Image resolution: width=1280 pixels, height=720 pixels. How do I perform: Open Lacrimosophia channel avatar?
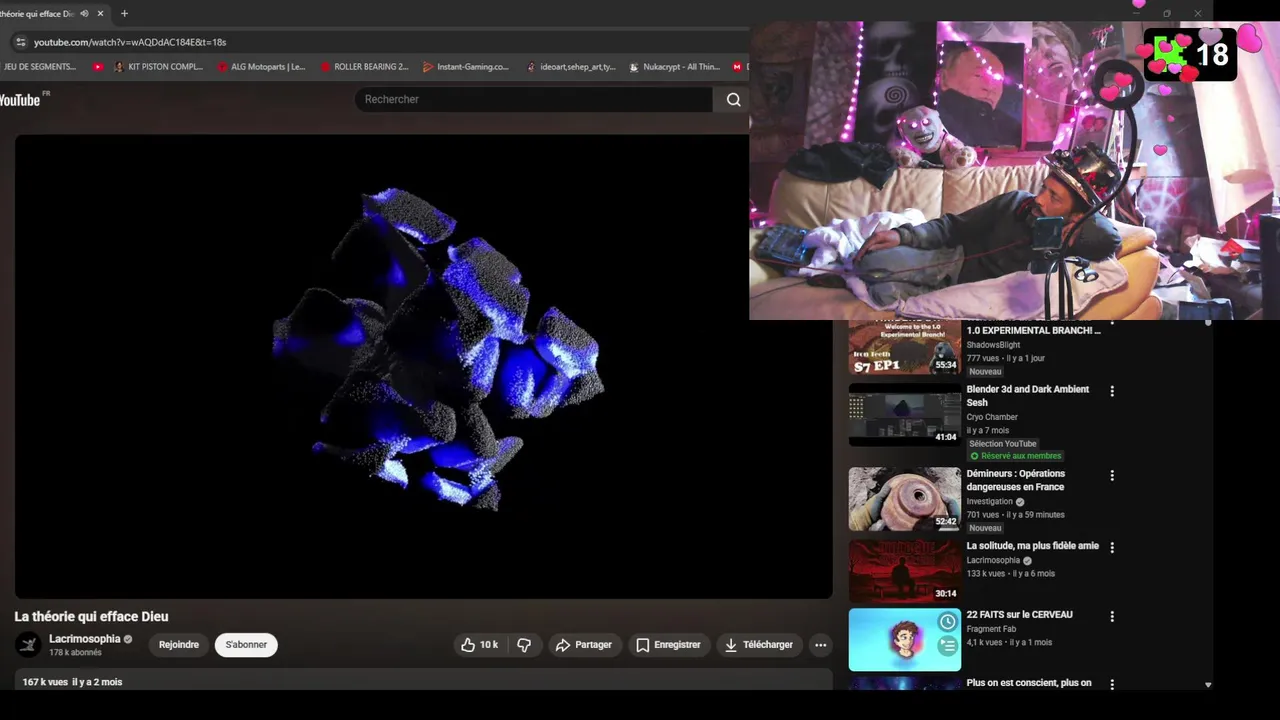pos(29,645)
